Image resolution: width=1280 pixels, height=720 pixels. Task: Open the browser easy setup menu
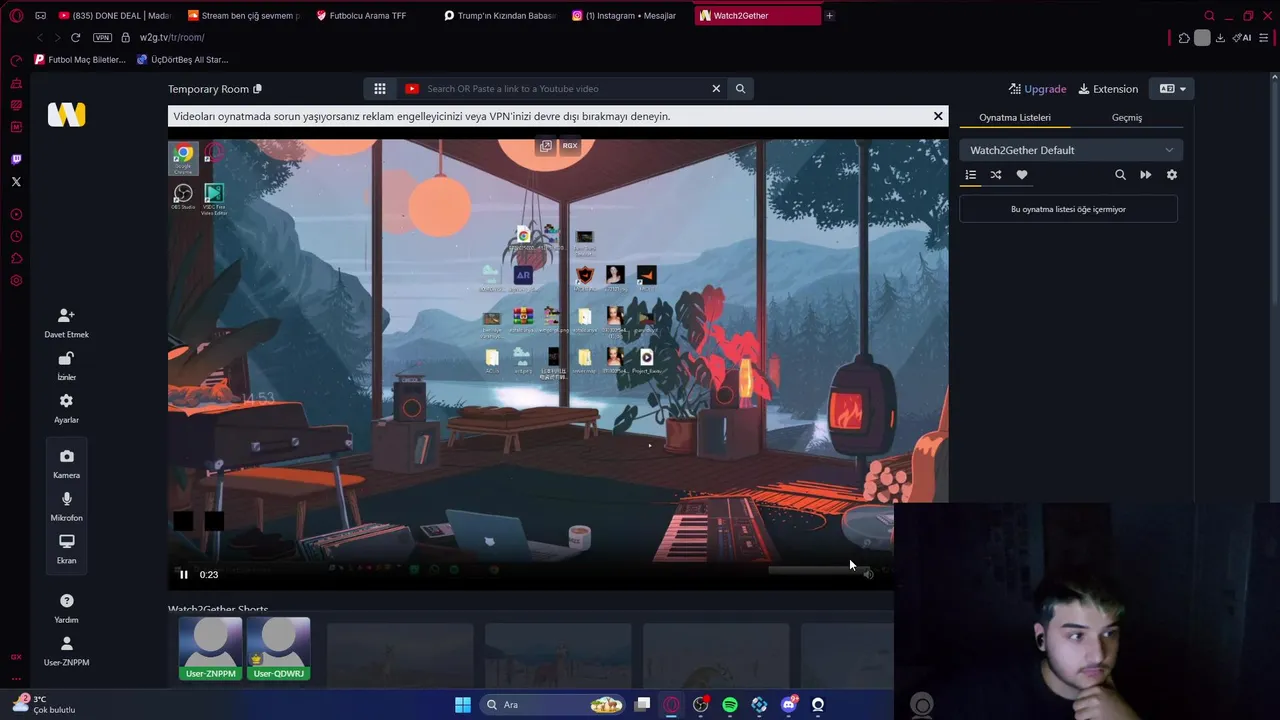pyautogui.click(x=1264, y=38)
